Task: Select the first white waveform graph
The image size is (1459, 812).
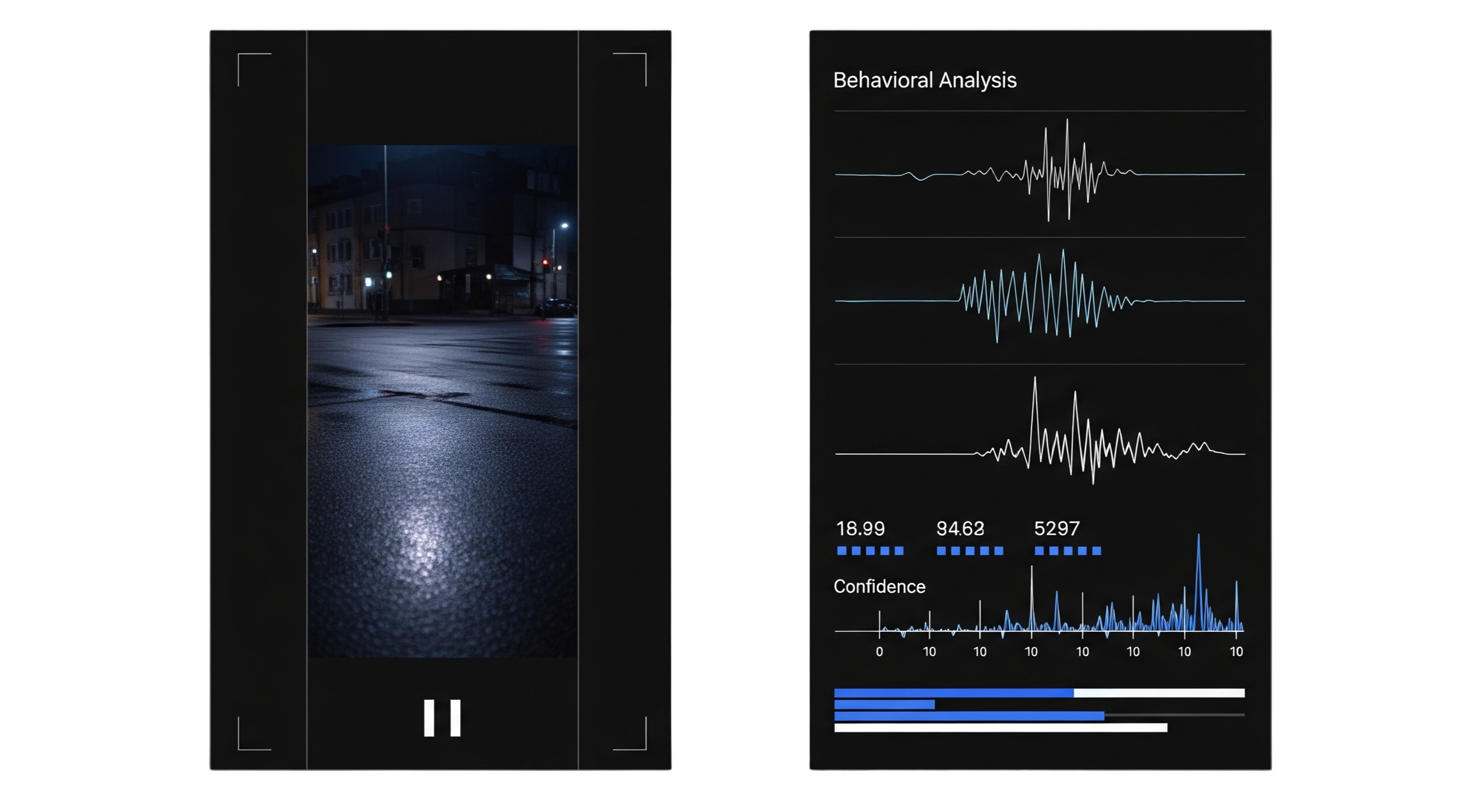Action: pyautogui.click(x=1040, y=173)
